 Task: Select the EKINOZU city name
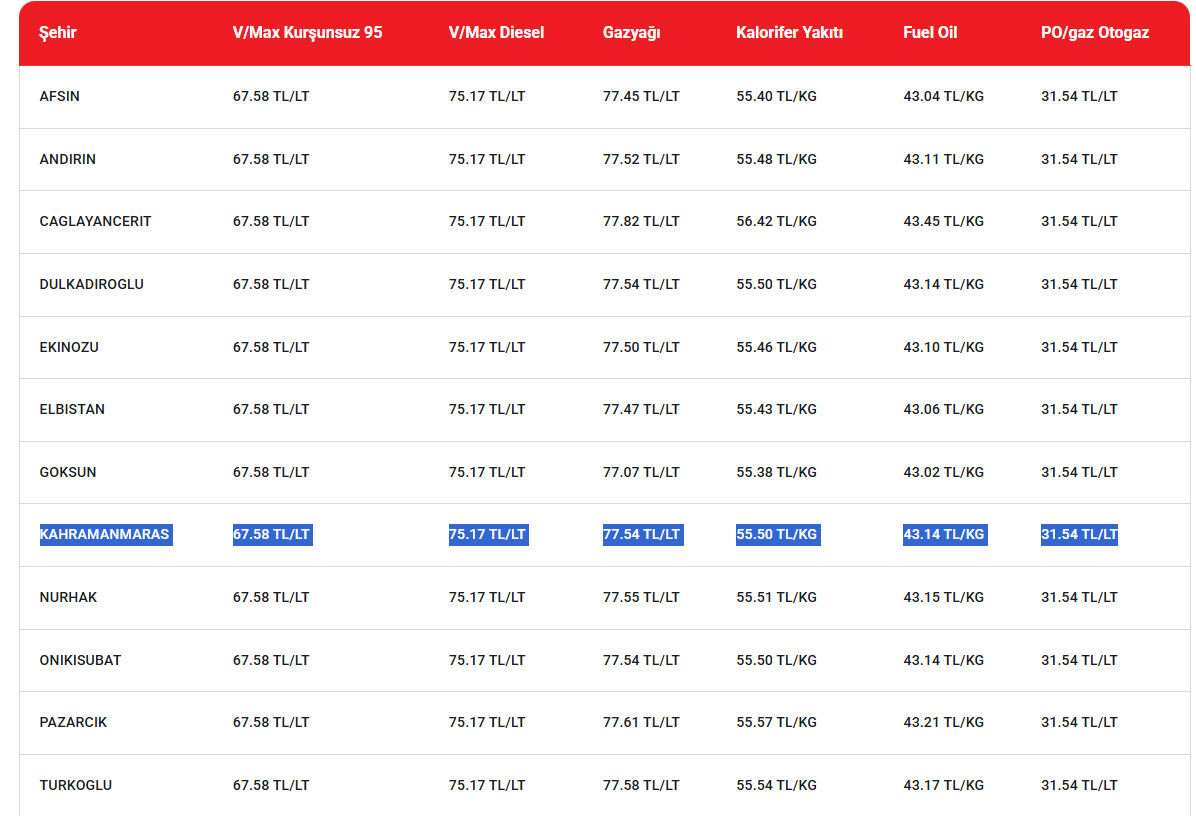69,347
